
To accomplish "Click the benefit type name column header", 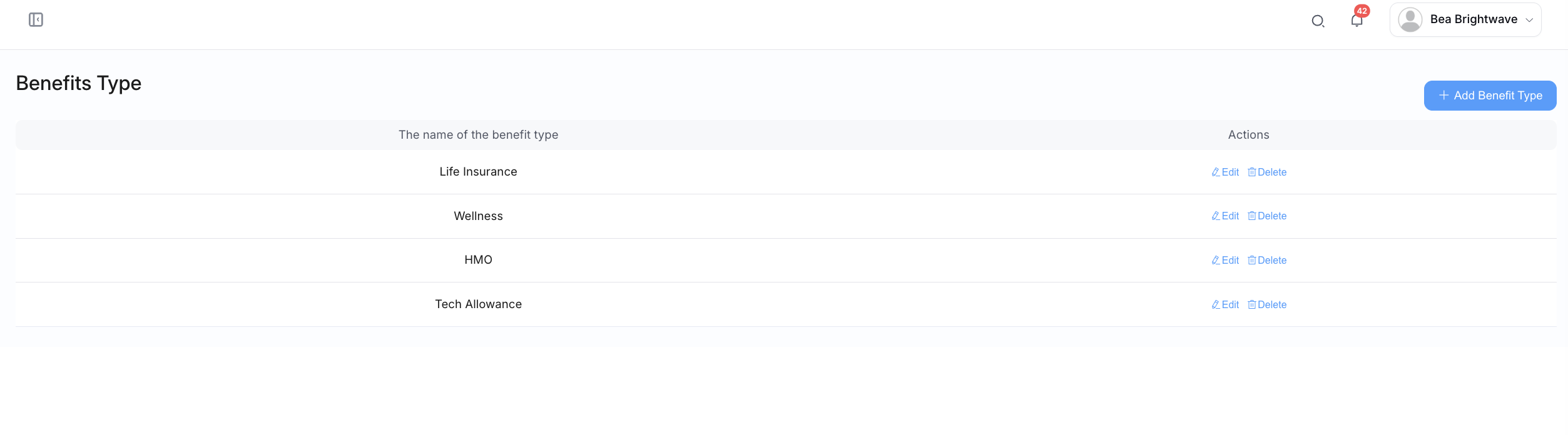I will (x=478, y=135).
